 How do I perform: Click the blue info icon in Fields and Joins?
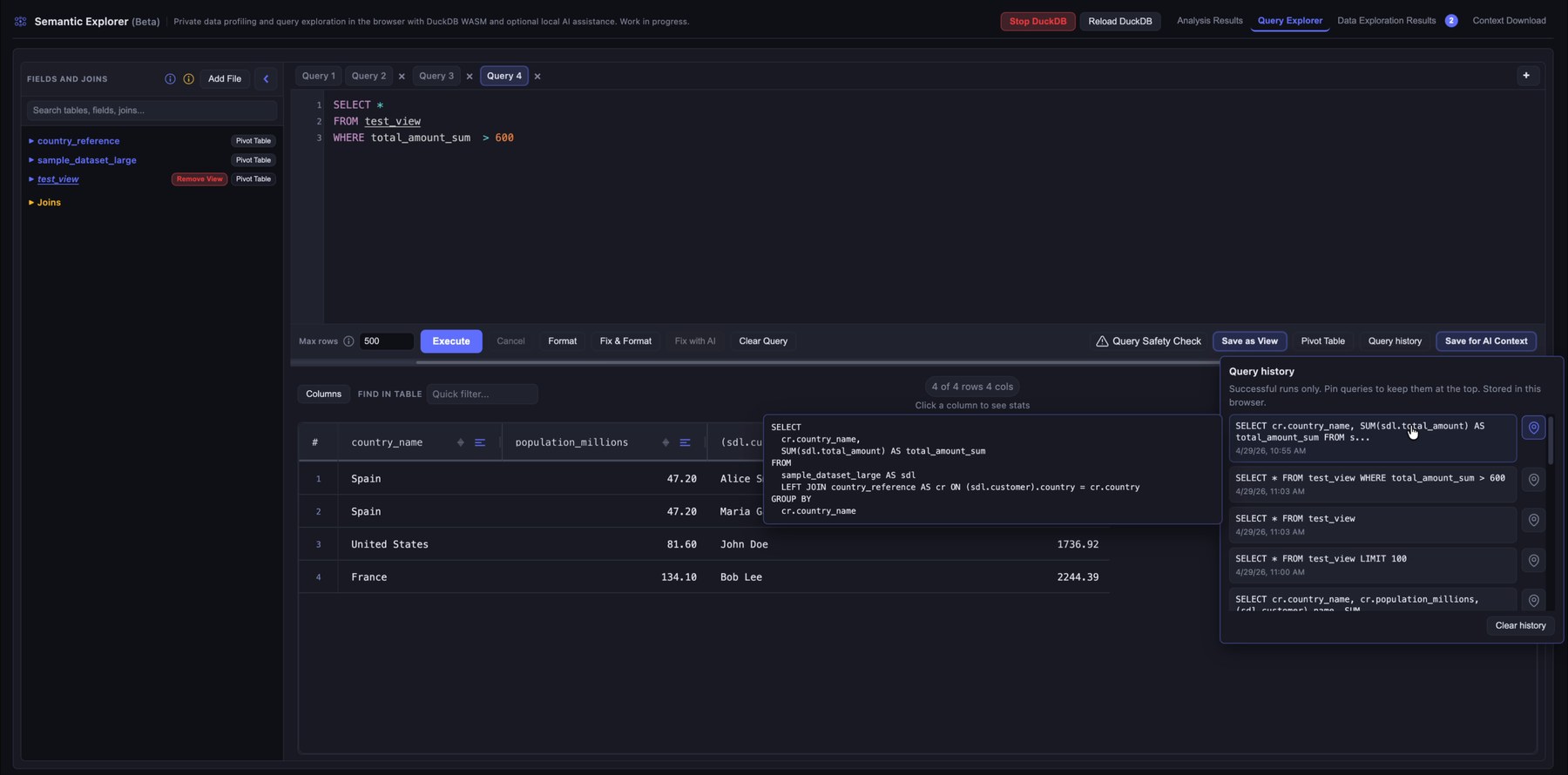point(170,78)
